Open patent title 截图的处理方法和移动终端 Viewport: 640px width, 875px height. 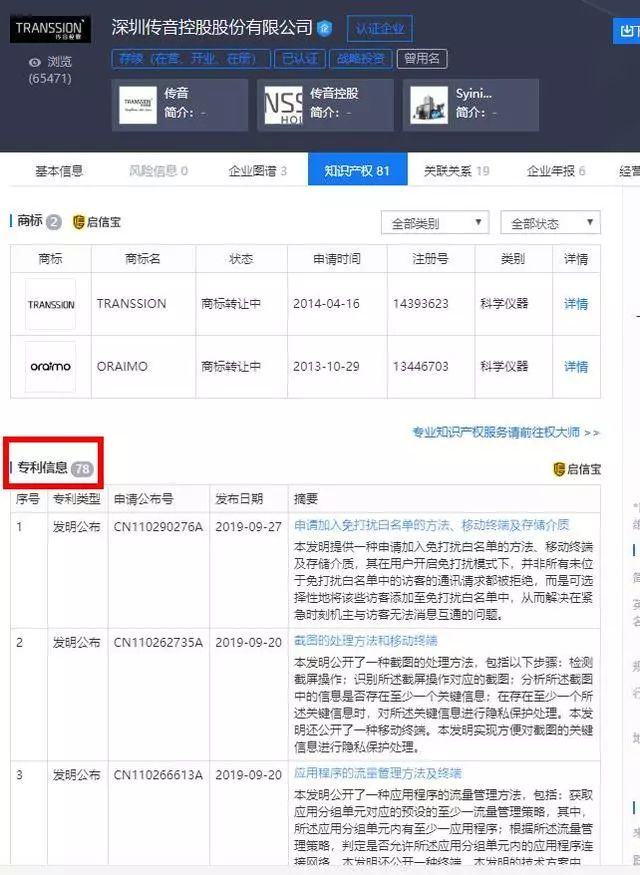pos(365,641)
